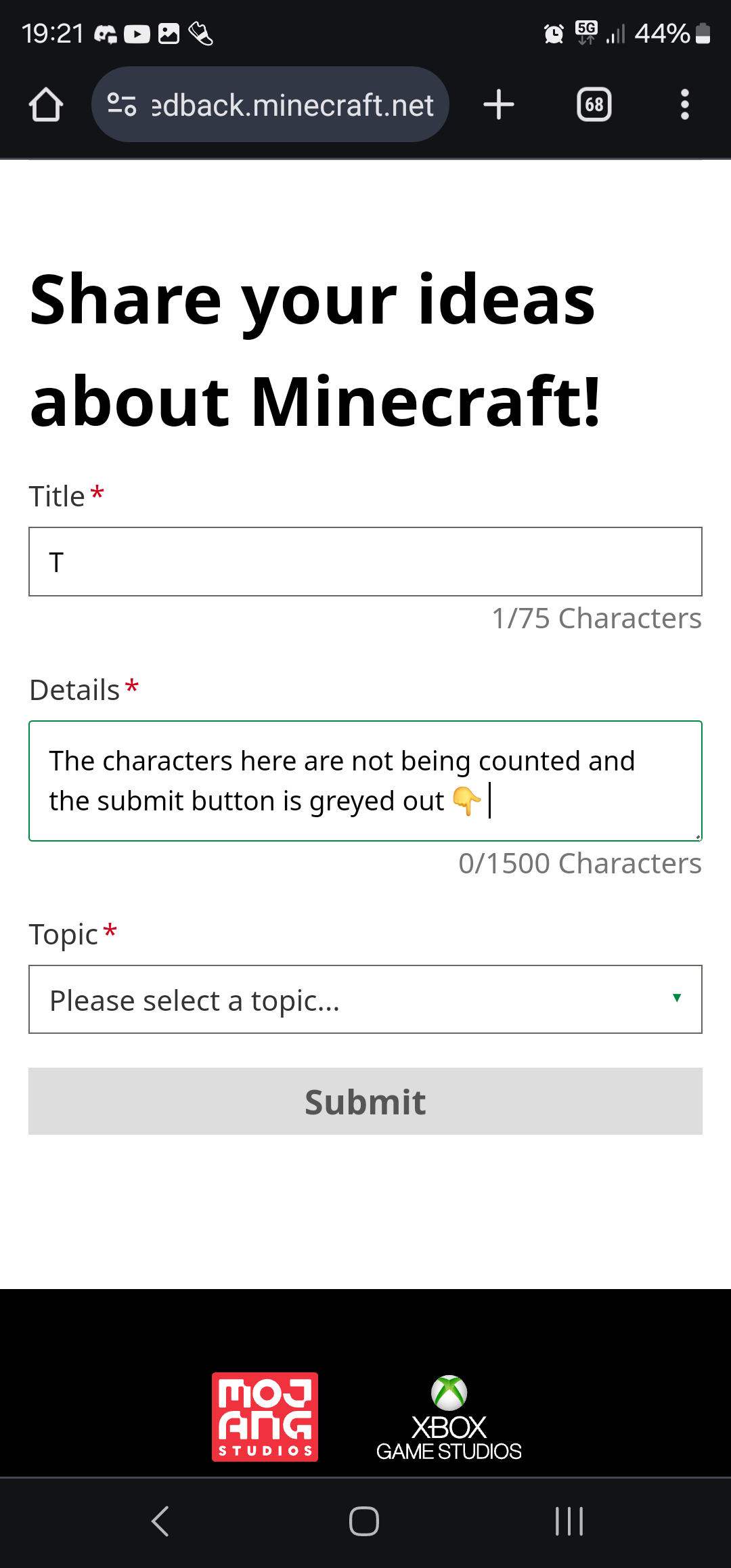Screen dimensions: 731x1568
Task: Tap the Xbox Game Studios logo
Action: point(449,1418)
